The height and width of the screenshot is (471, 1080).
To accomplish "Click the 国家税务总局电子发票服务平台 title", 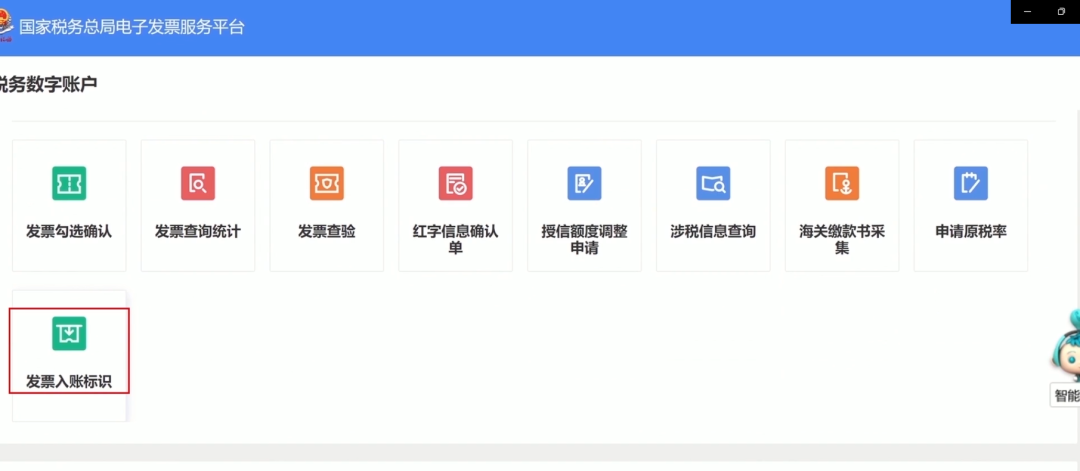I will coord(132,28).
